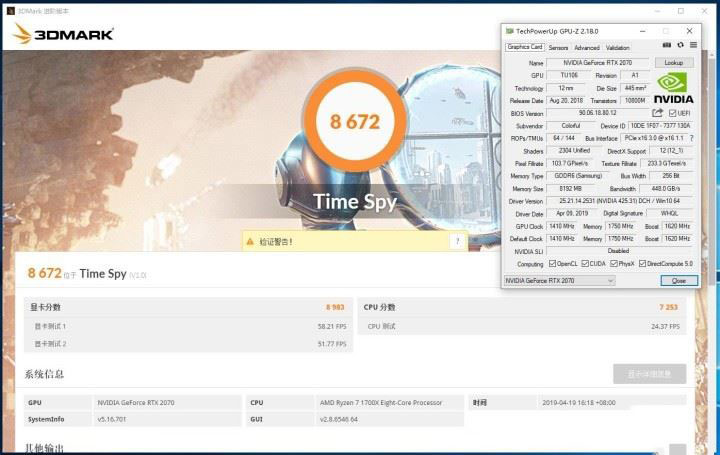The width and height of the screenshot is (720, 455).
Task: Click the Memory Size 8192 MB field
Action: click(x=570, y=188)
